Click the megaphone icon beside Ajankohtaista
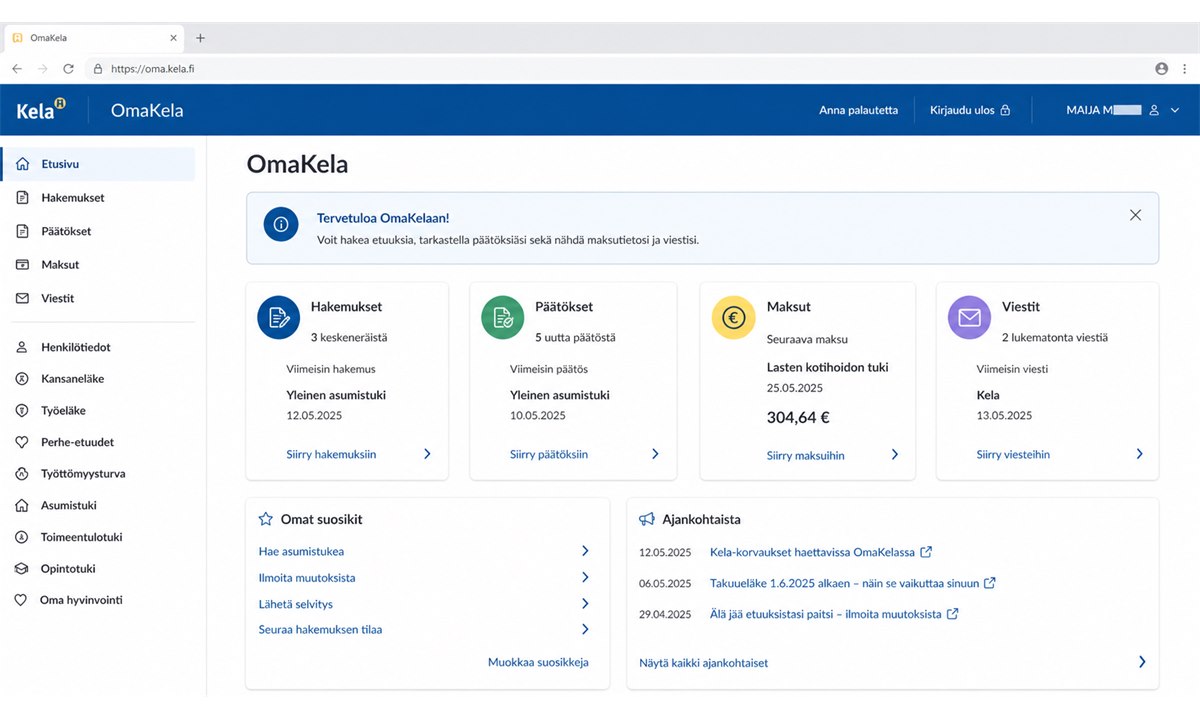The height and width of the screenshot is (720, 1200). coord(647,519)
